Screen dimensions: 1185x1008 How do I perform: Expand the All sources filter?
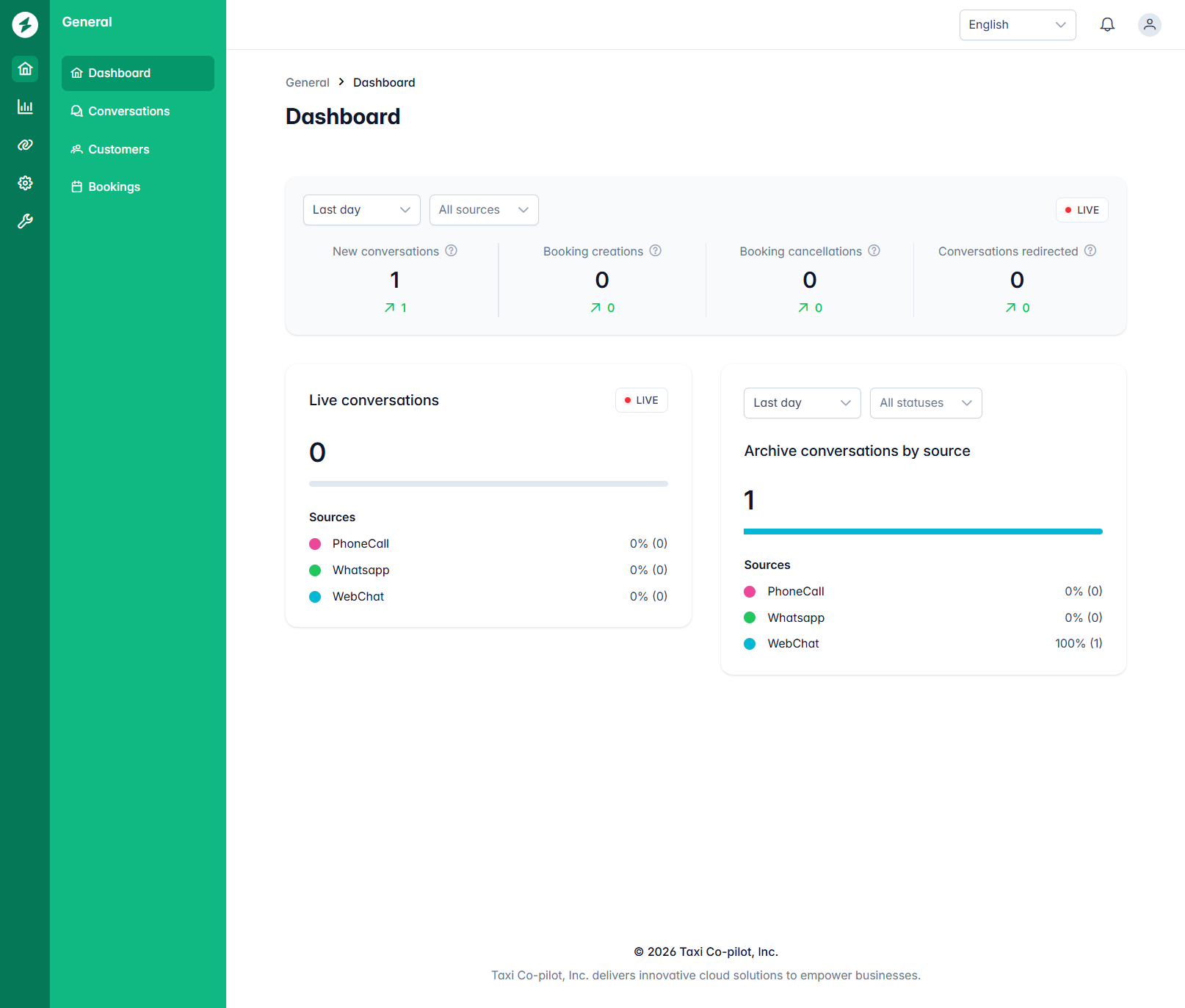(483, 209)
